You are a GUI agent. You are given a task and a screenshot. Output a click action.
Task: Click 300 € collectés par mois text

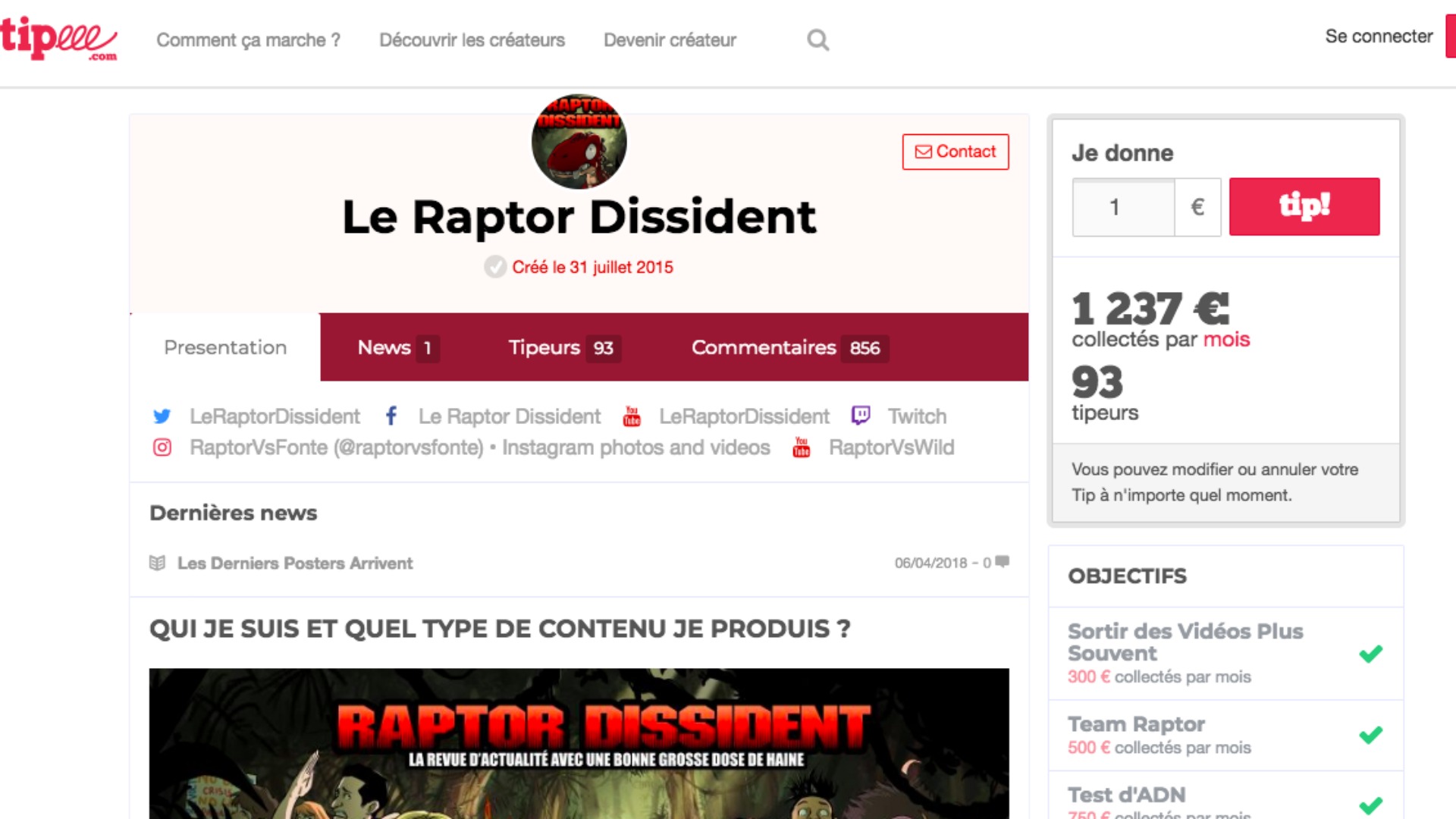coord(1159,676)
